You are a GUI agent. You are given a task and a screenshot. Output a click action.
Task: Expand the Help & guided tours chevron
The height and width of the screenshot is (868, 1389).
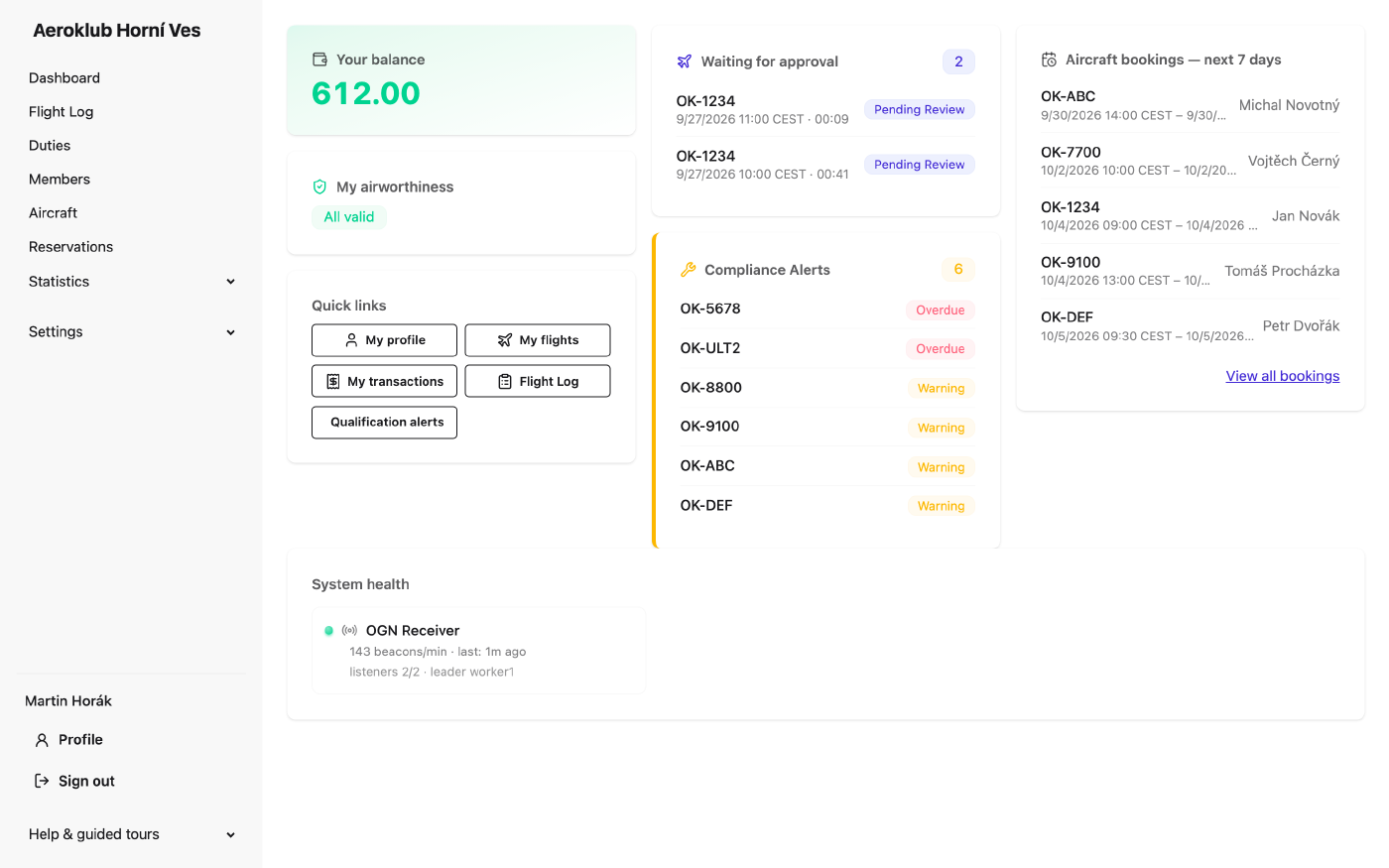click(x=230, y=835)
